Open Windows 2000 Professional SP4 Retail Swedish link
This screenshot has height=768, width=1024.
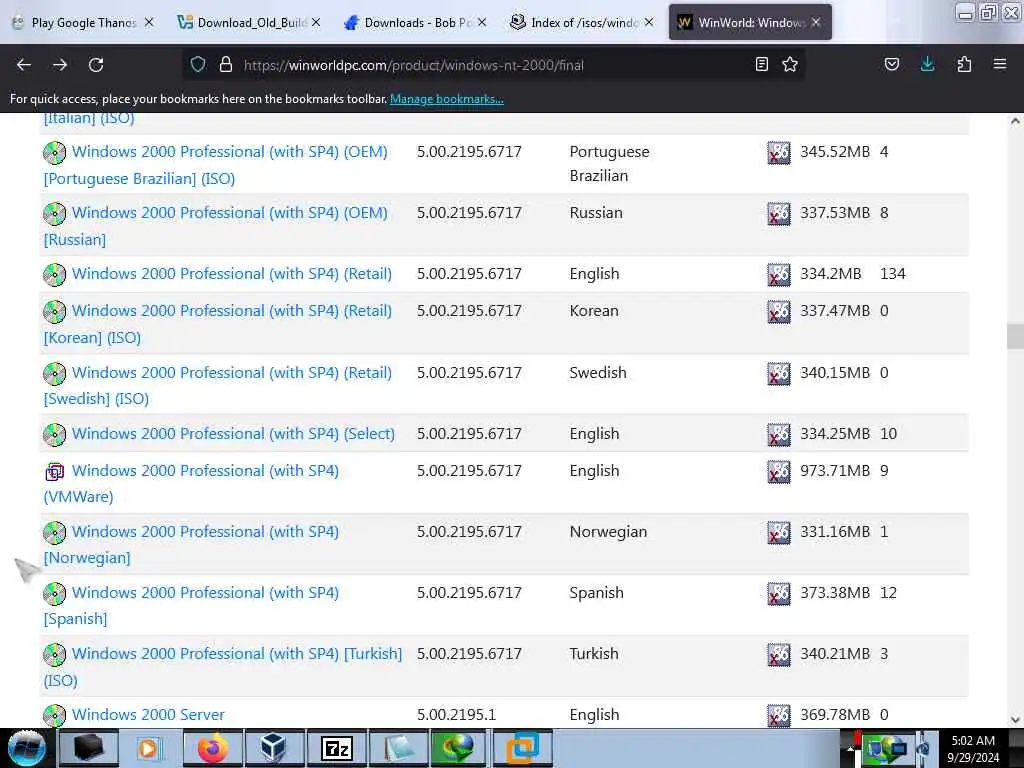tap(217, 385)
